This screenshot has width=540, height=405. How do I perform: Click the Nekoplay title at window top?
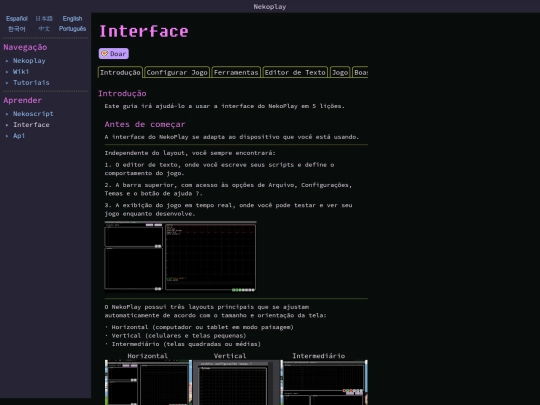pyautogui.click(x=270, y=7)
